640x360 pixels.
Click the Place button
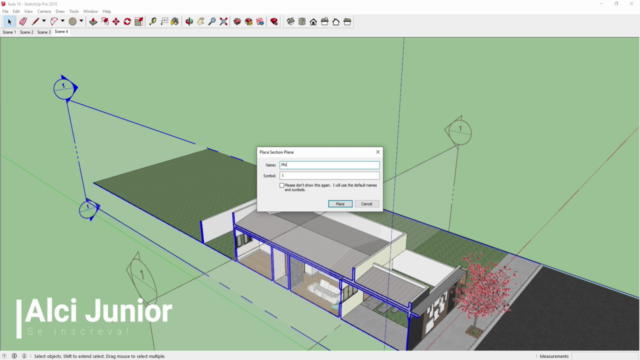pyautogui.click(x=340, y=204)
